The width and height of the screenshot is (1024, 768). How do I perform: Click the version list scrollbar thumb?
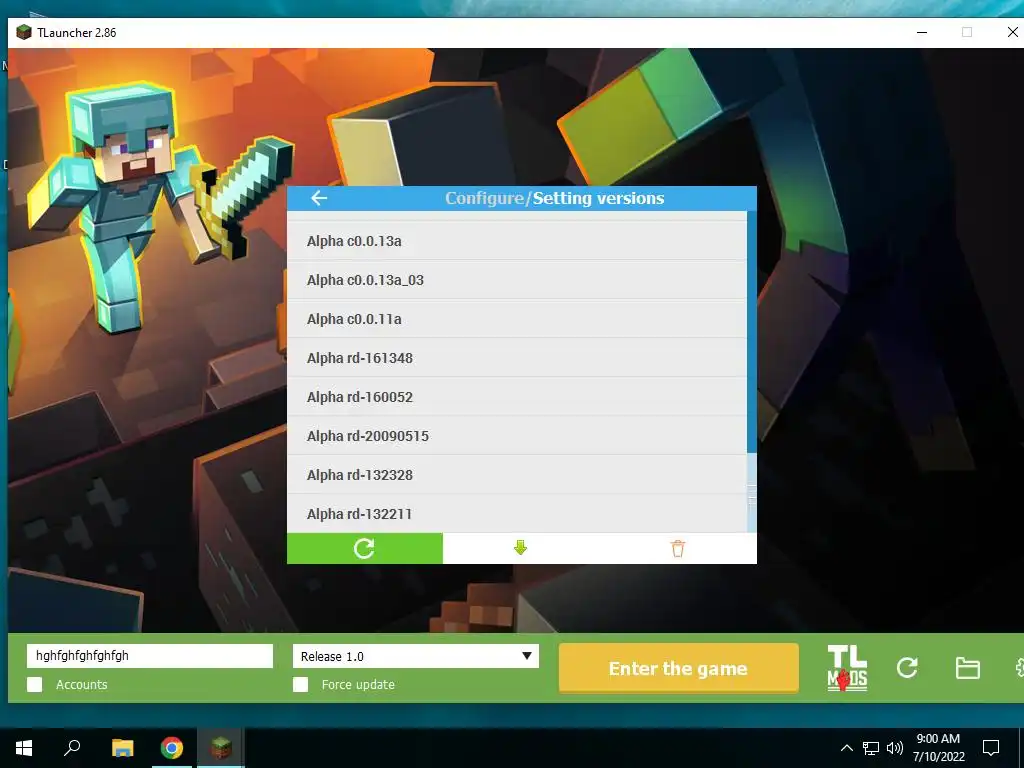752,493
